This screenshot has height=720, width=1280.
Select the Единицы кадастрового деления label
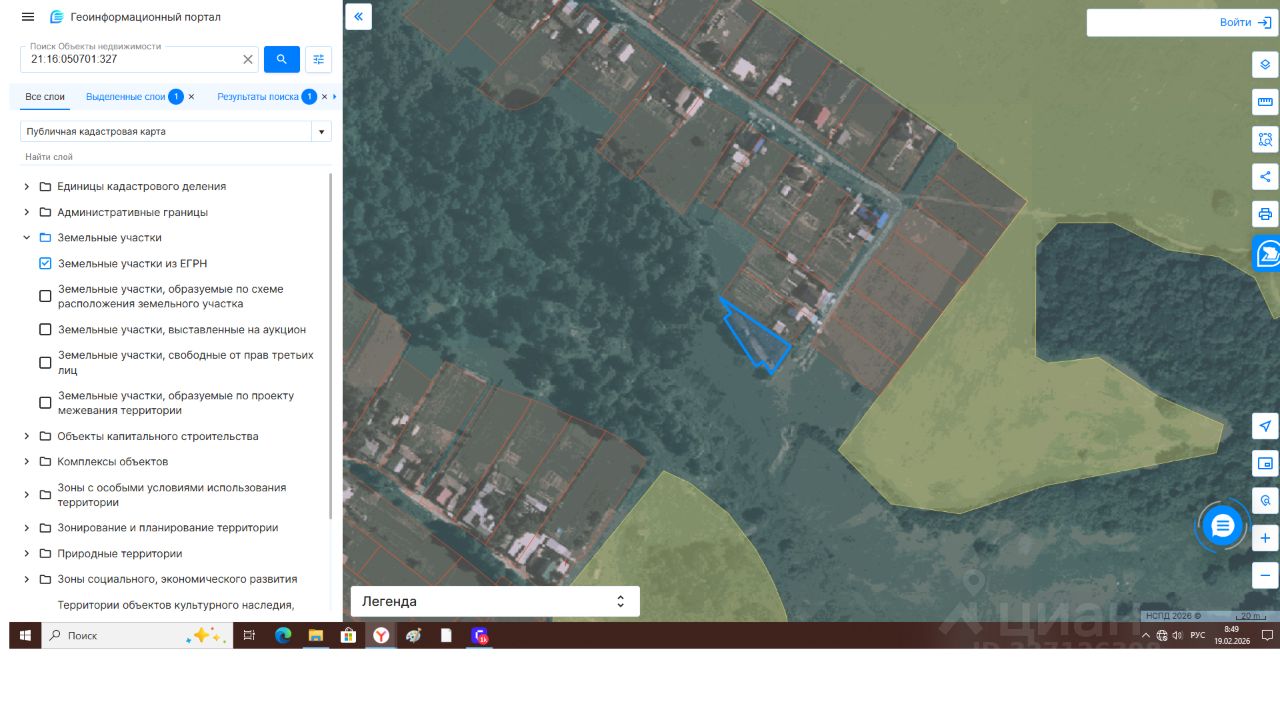142,186
